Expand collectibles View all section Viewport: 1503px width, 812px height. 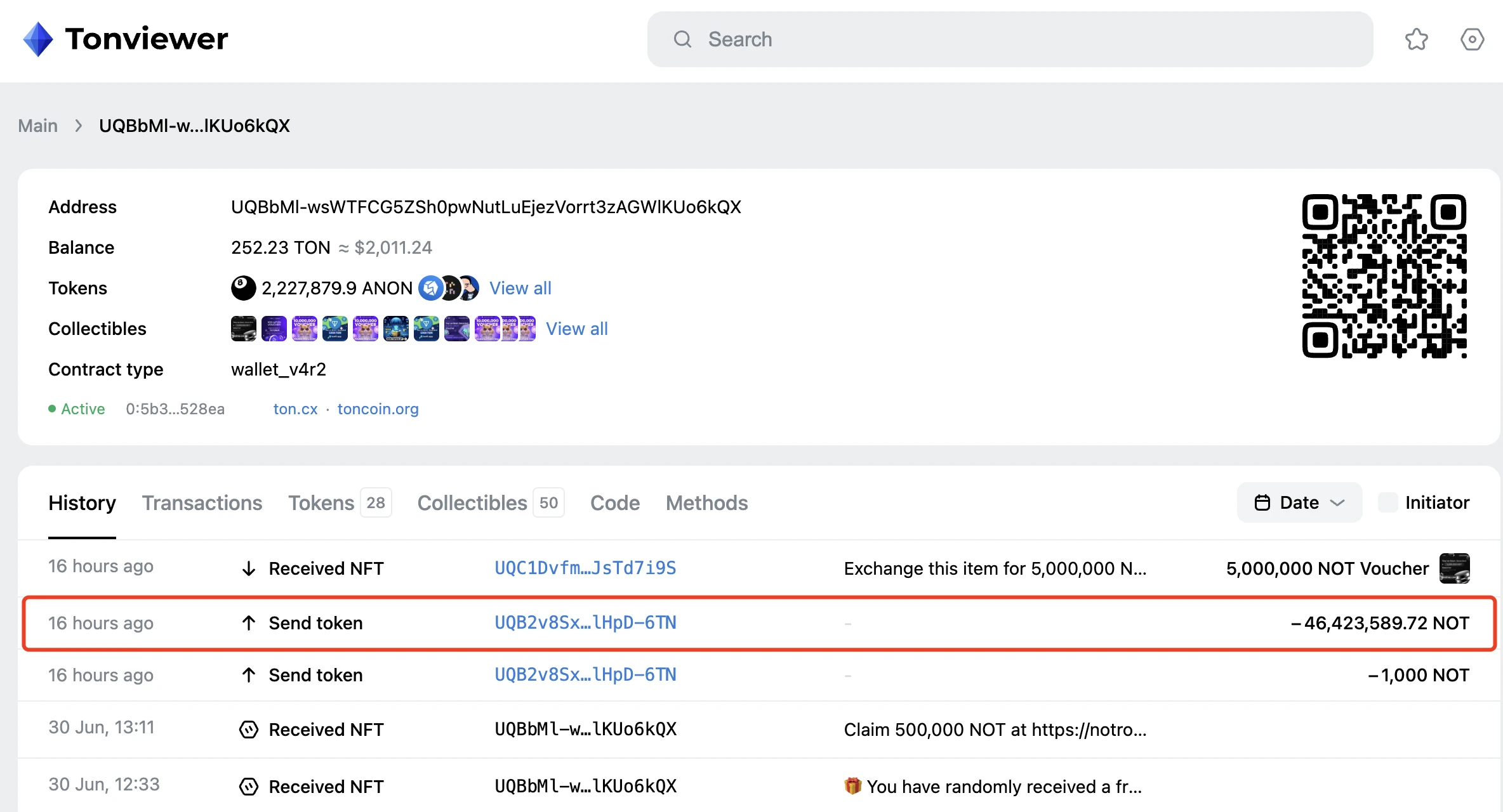(578, 328)
